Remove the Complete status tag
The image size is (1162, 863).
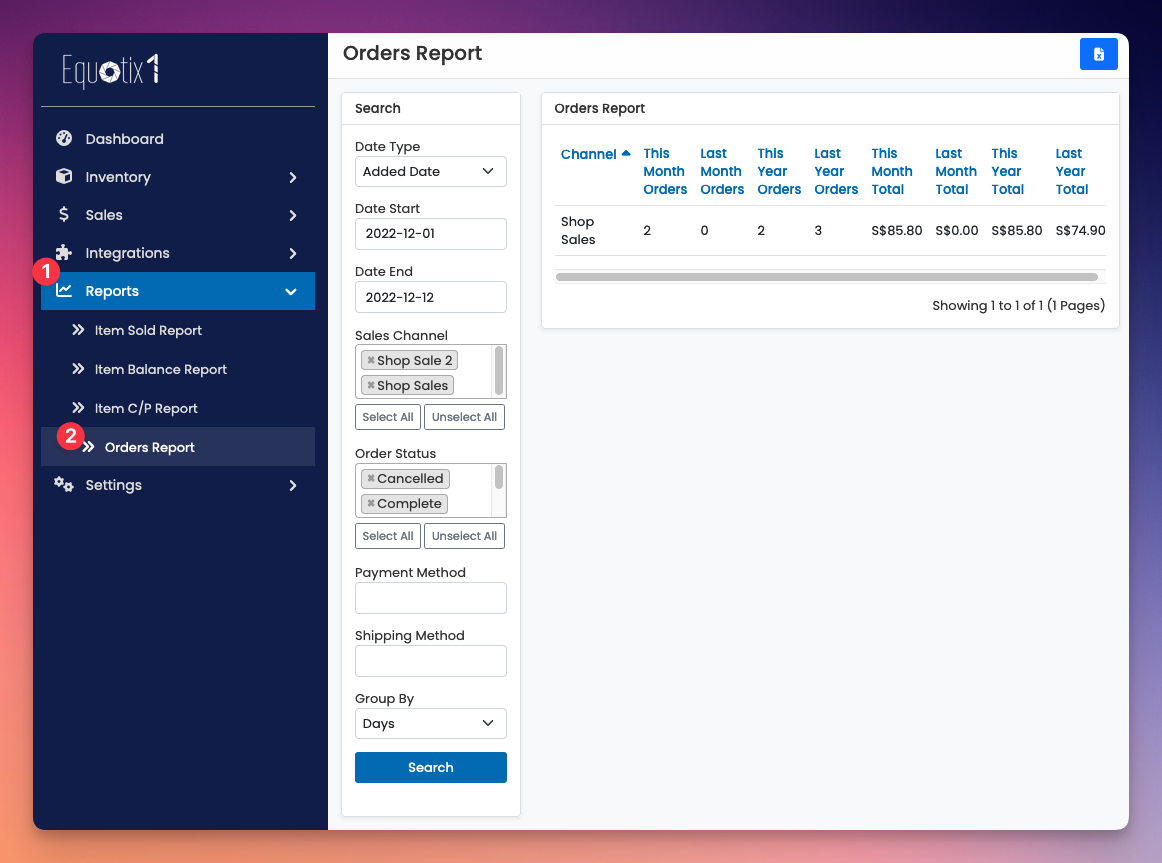tap(371, 504)
